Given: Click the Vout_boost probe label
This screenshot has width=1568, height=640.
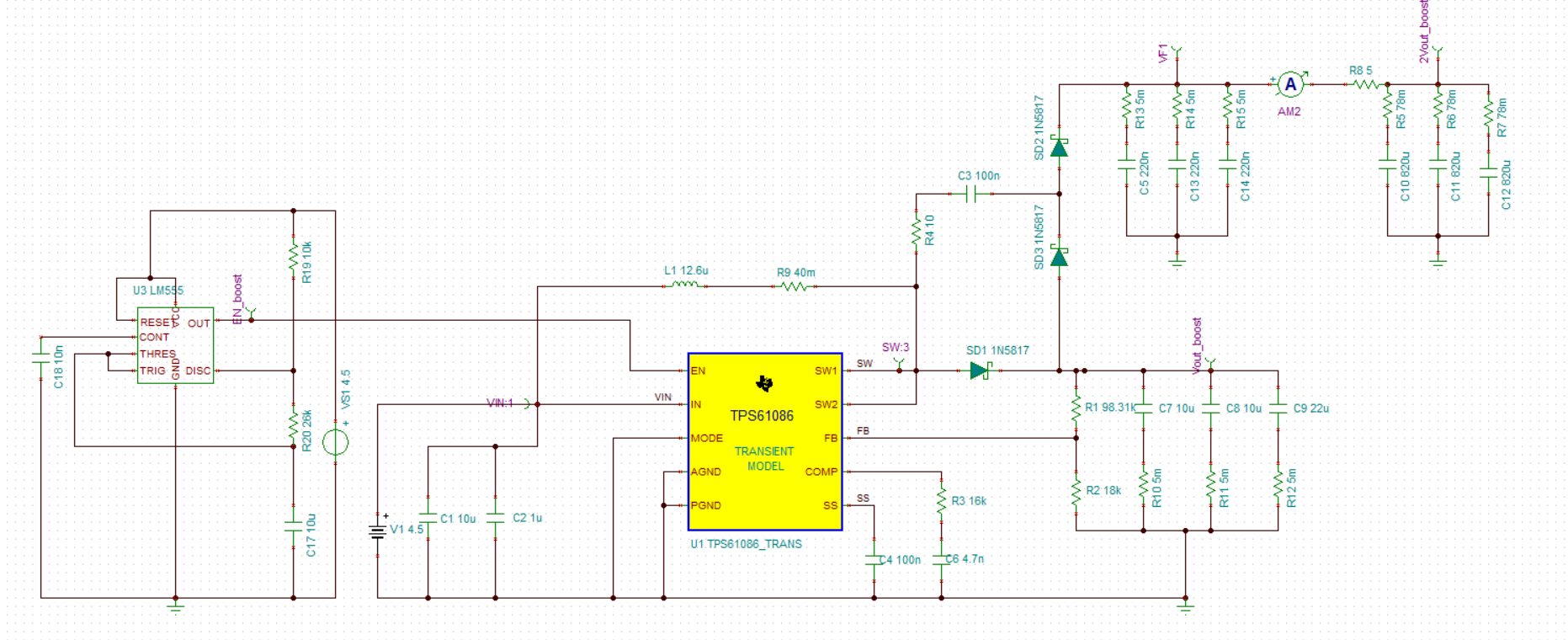Looking at the screenshot, I should coord(1197,345).
